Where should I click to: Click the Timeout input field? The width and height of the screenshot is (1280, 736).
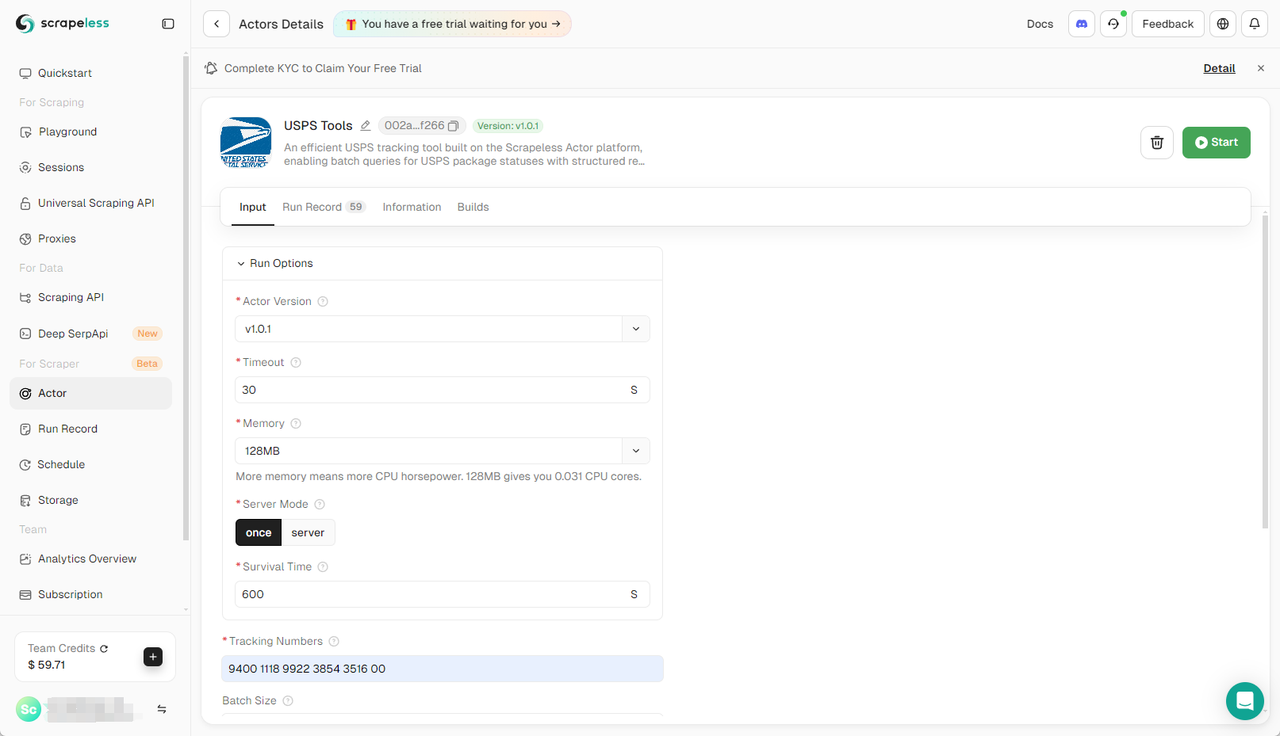(442, 390)
